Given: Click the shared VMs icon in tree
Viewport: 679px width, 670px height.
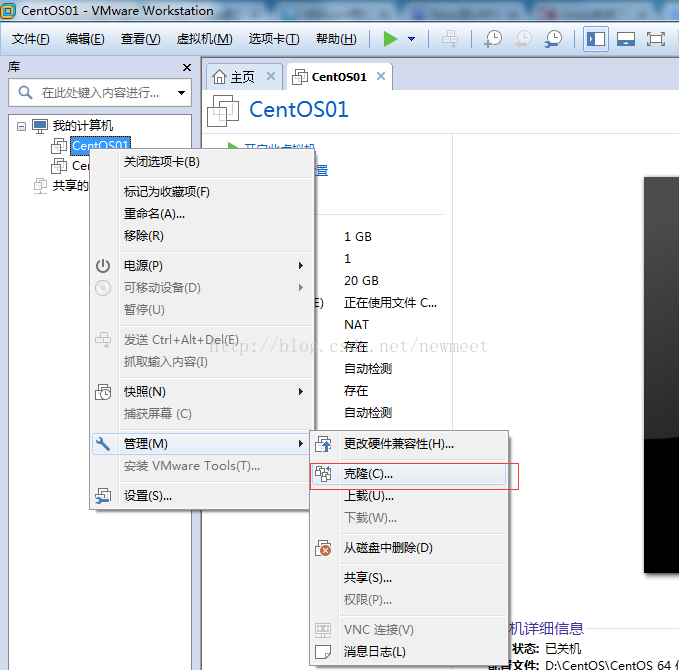Looking at the screenshot, I should [40, 186].
